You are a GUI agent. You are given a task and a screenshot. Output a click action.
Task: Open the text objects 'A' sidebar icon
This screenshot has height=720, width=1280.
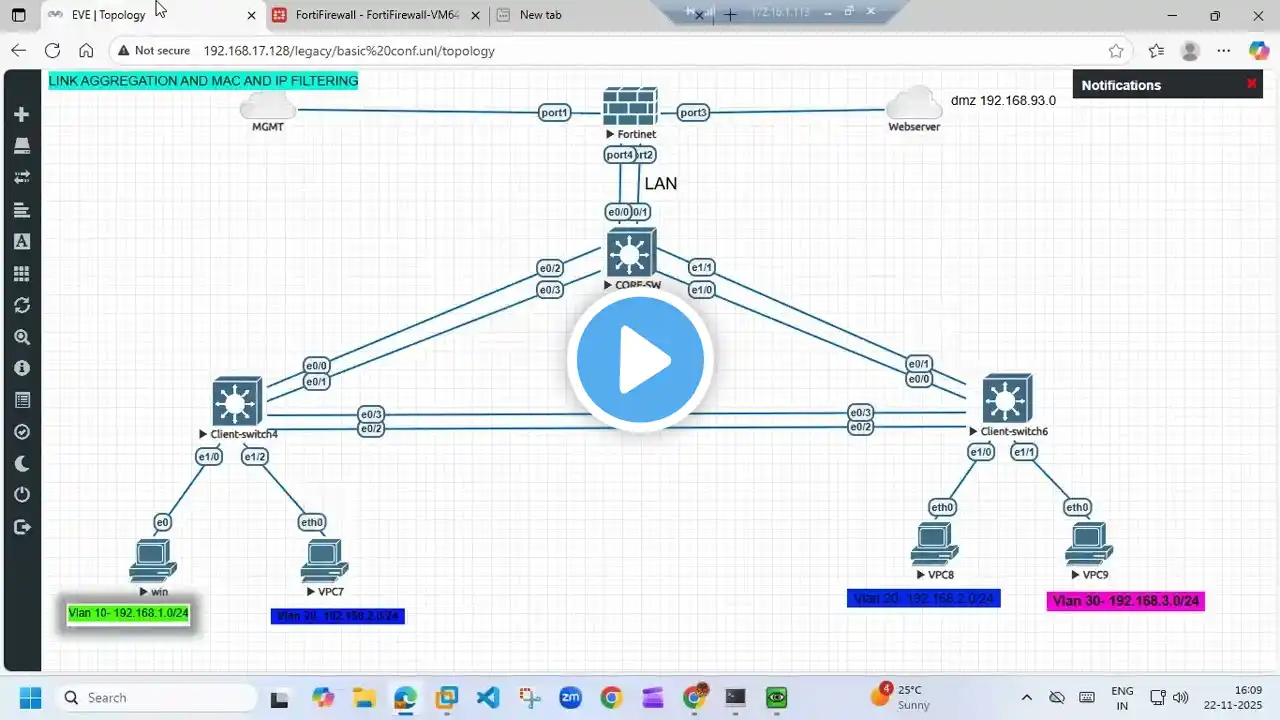pyautogui.click(x=21, y=241)
